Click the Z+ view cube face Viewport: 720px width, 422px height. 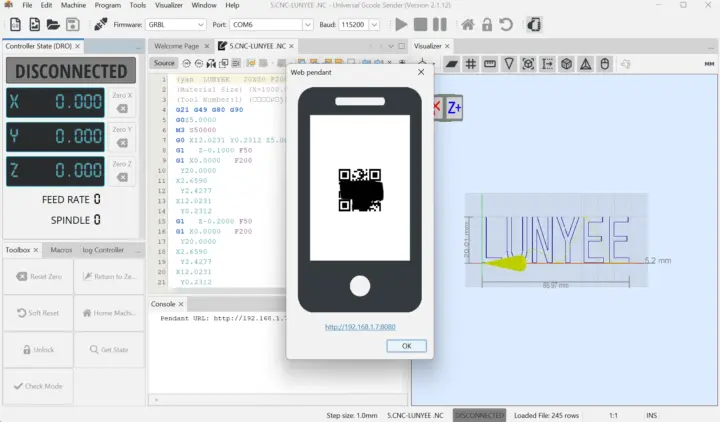pyautogui.click(x=454, y=108)
